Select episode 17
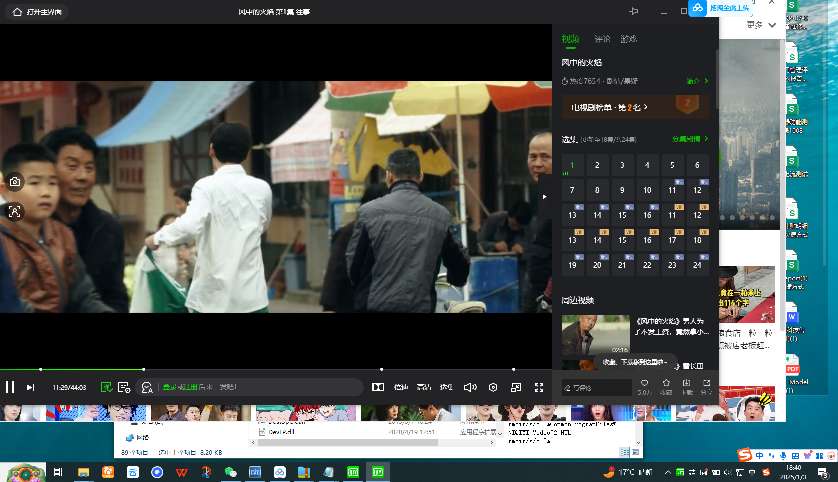838x482 pixels. click(x=672, y=240)
